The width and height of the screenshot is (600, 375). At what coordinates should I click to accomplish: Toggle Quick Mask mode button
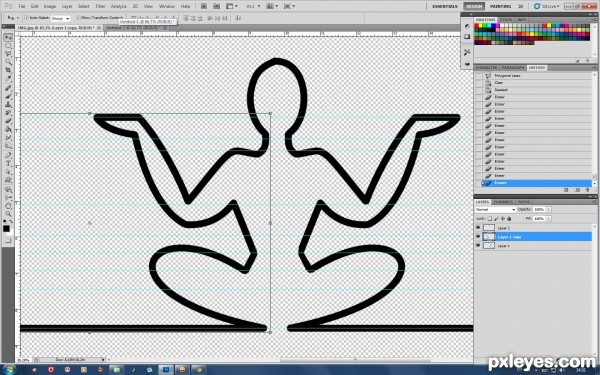point(8,240)
